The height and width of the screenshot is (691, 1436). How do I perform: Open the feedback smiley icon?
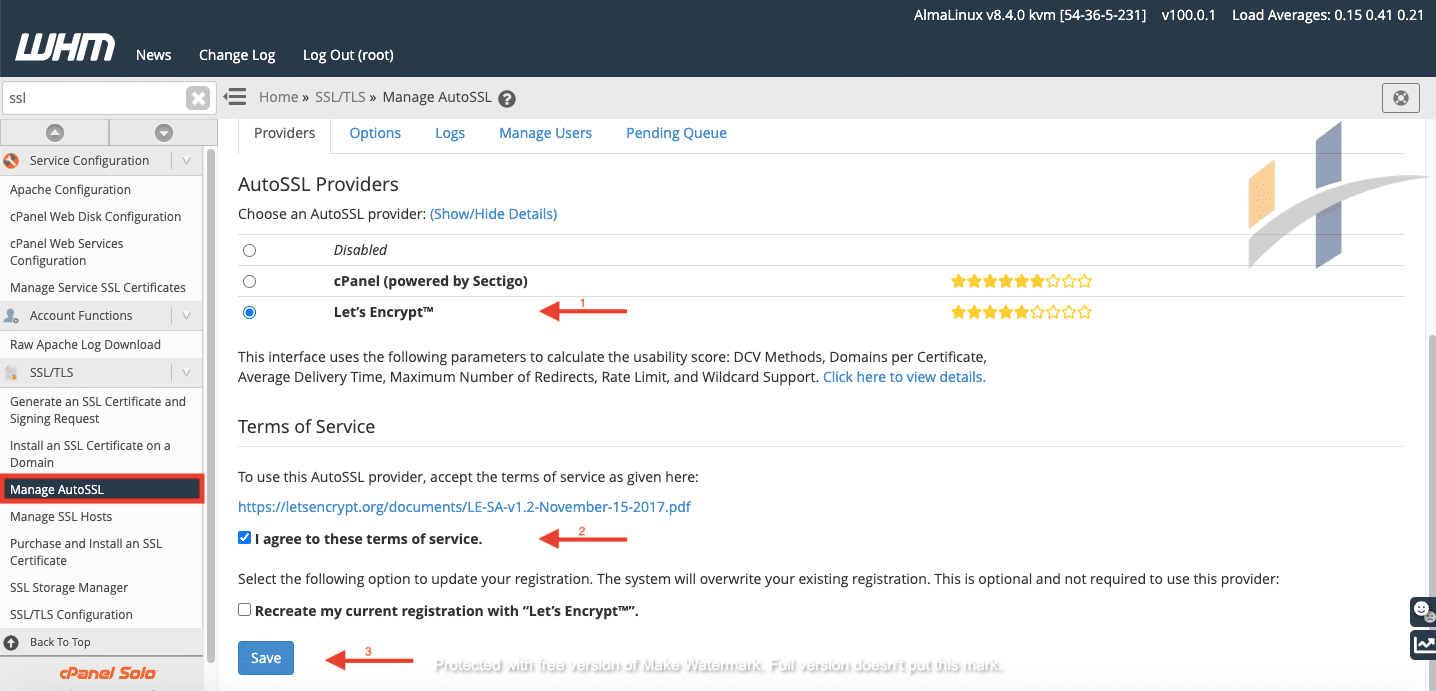(x=1422, y=610)
